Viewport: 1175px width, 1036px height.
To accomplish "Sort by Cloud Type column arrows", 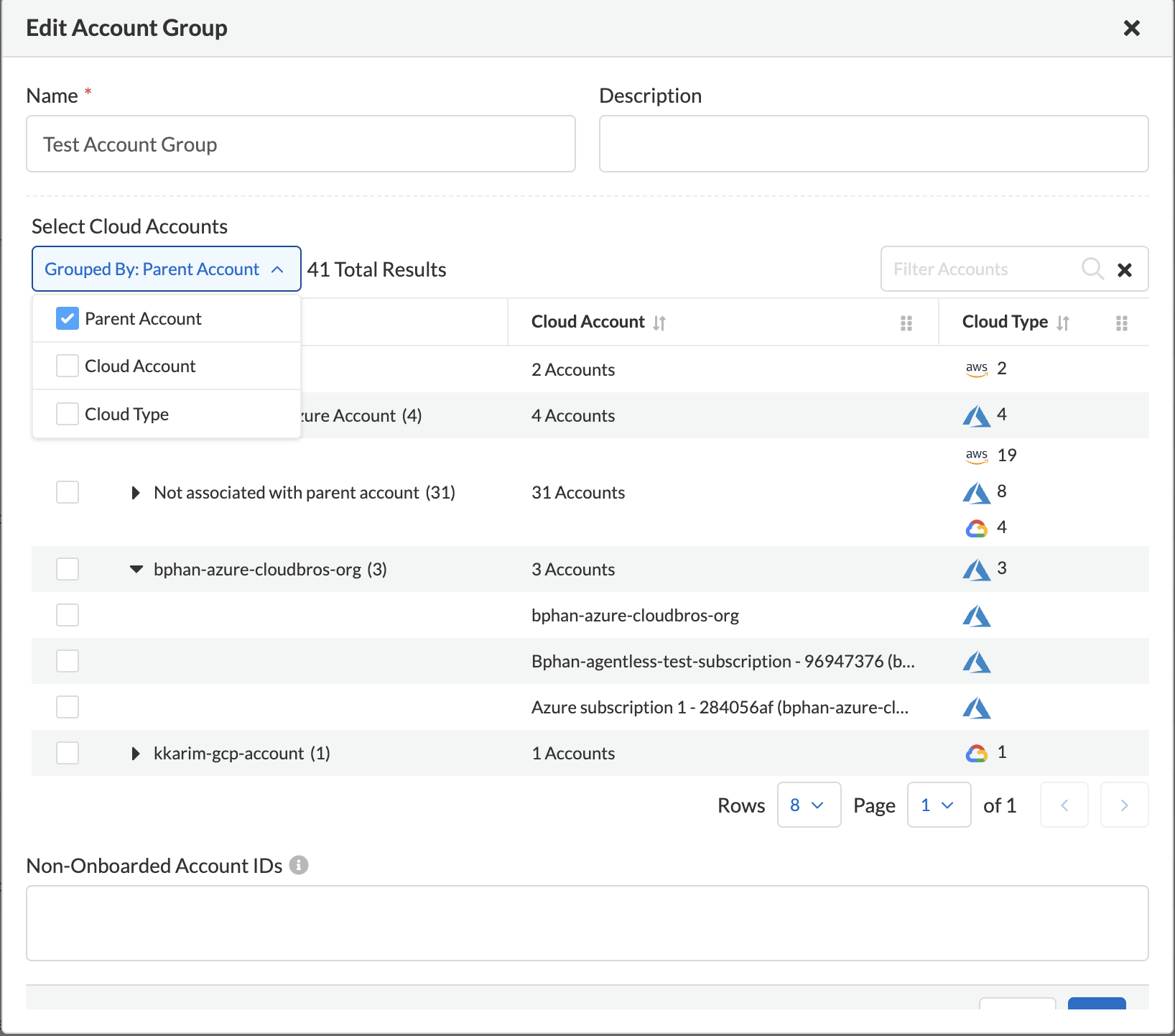I will point(1063,323).
